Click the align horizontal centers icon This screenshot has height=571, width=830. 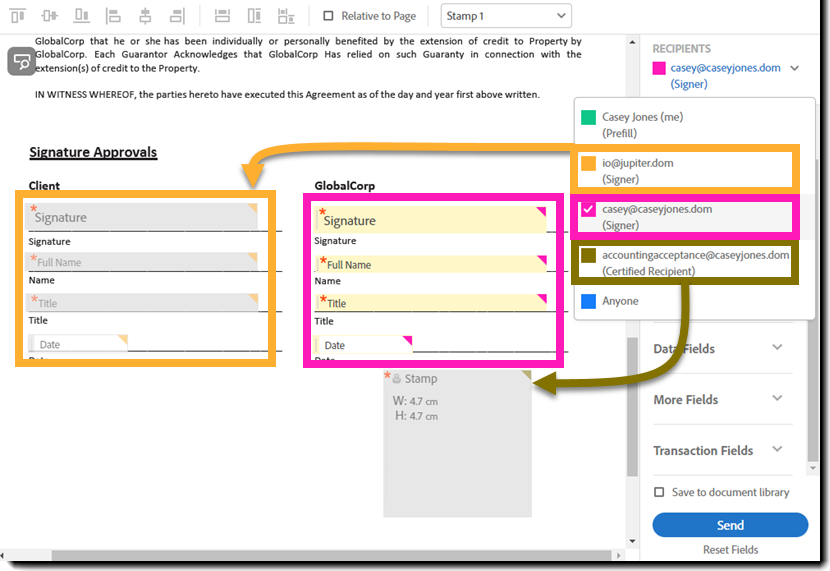145,16
